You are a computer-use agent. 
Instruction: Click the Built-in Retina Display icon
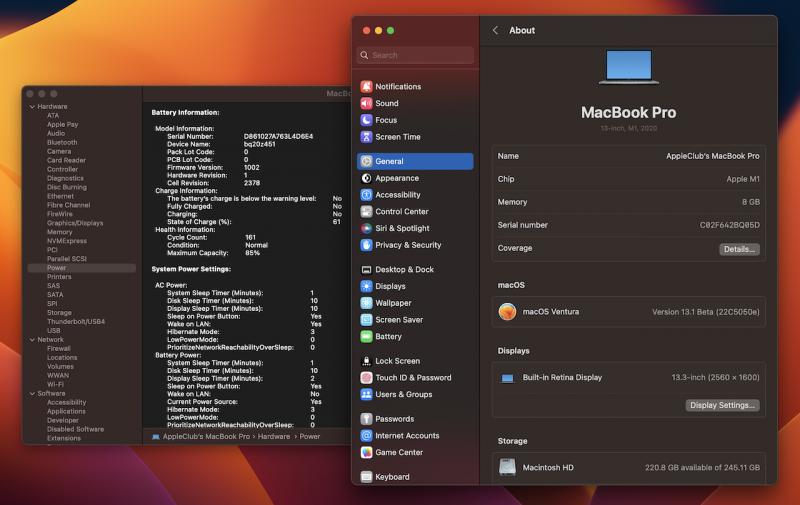(x=507, y=378)
